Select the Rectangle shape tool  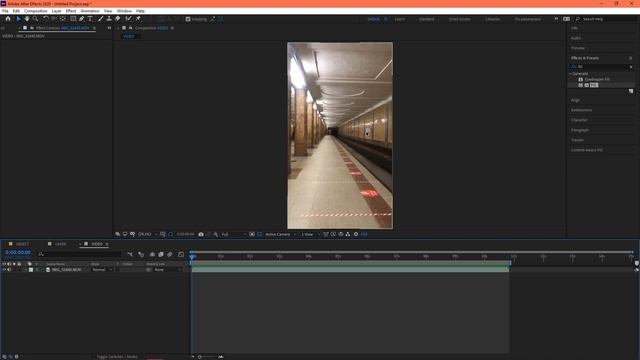point(73,19)
